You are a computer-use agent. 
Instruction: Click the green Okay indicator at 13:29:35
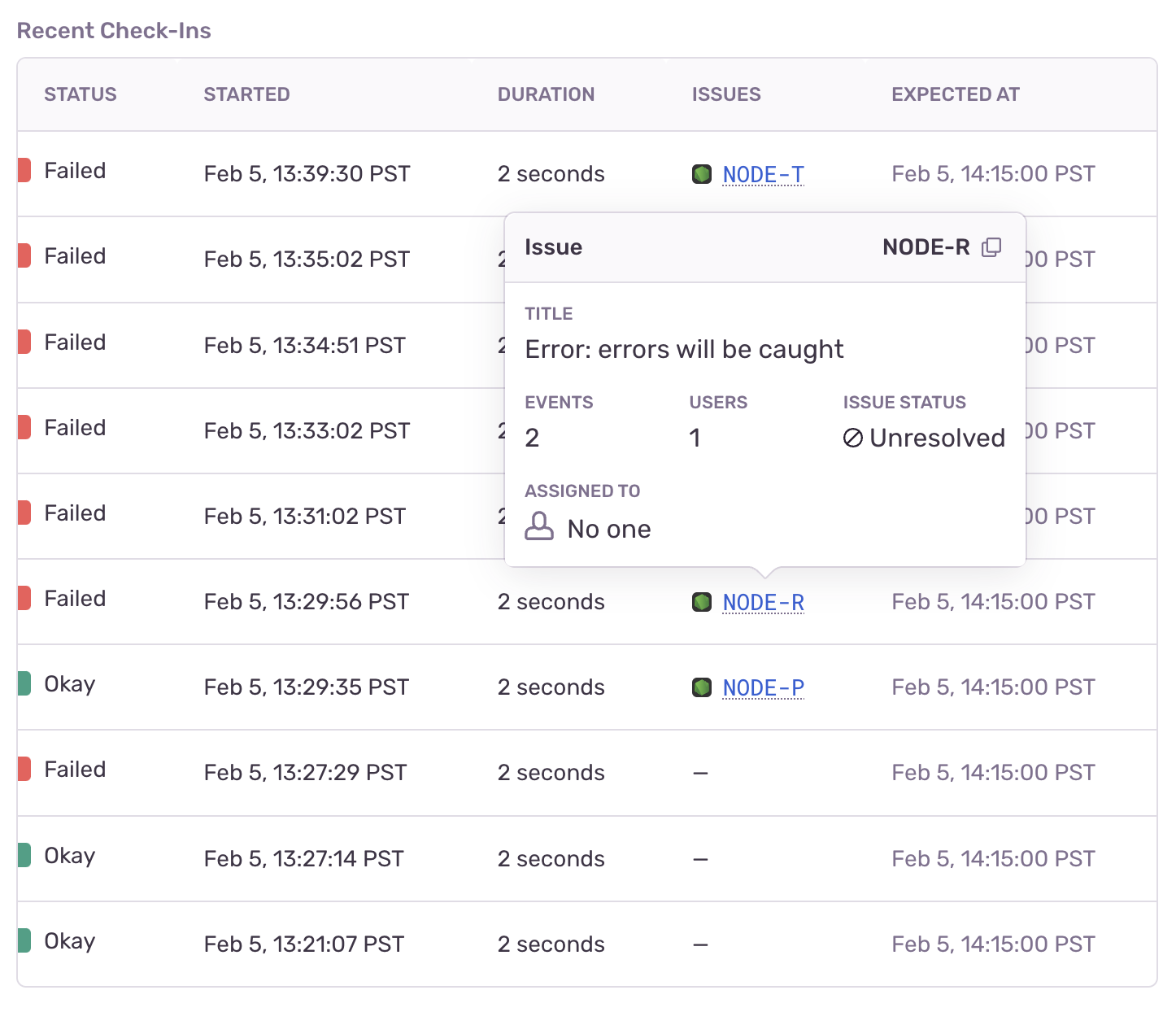[x=24, y=683]
